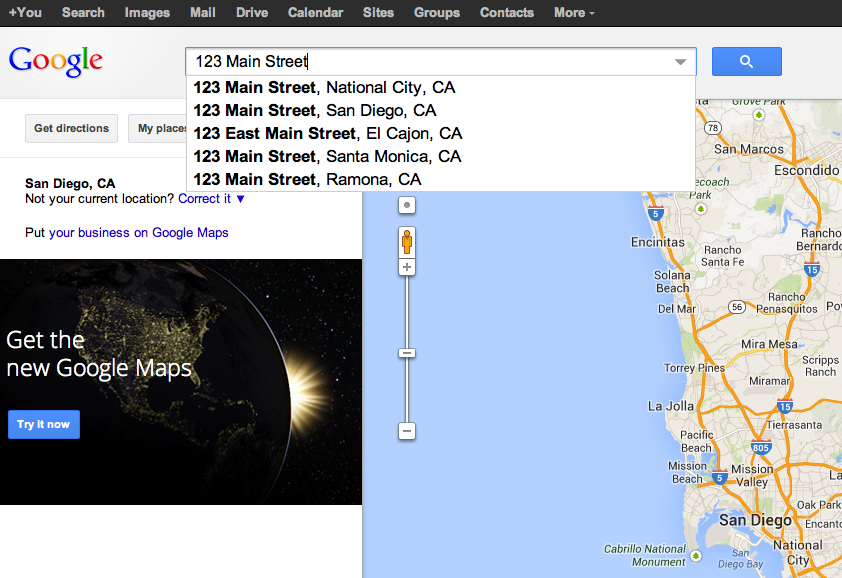This screenshot has width=842, height=578.
Task: Open Mail from the top bar
Action: [x=202, y=12]
